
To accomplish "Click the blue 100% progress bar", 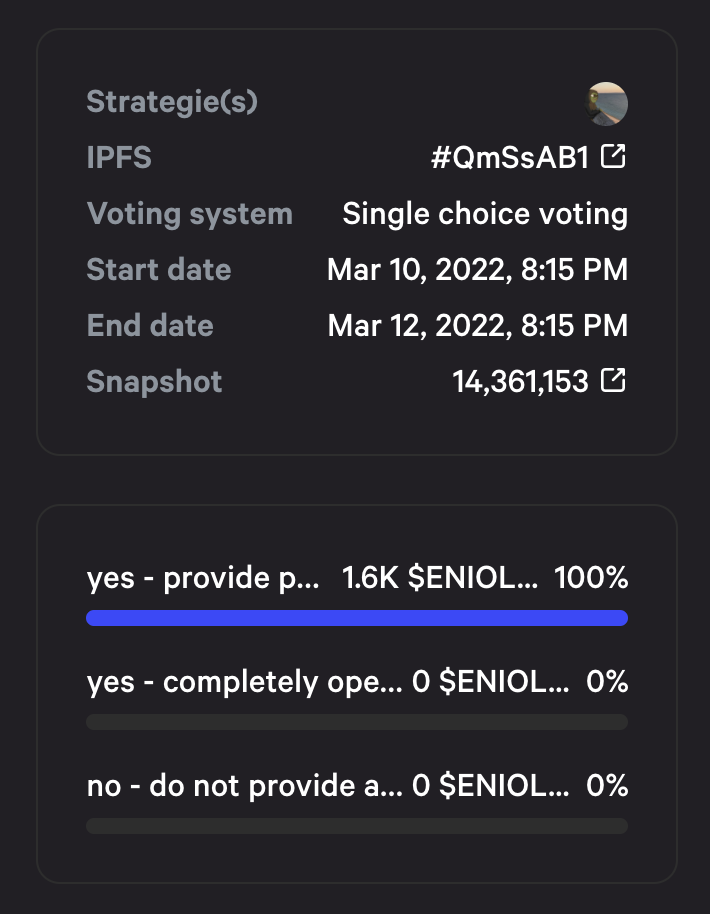I will [x=357, y=618].
